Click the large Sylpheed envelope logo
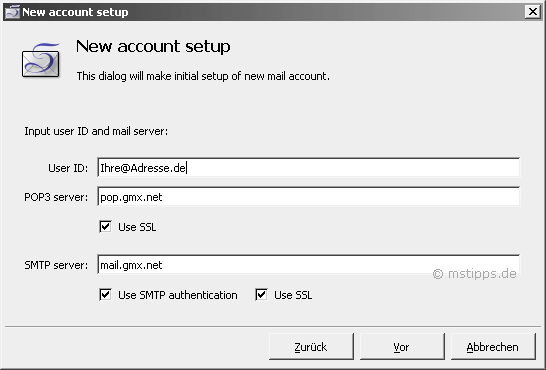 [x=41, y=60]
